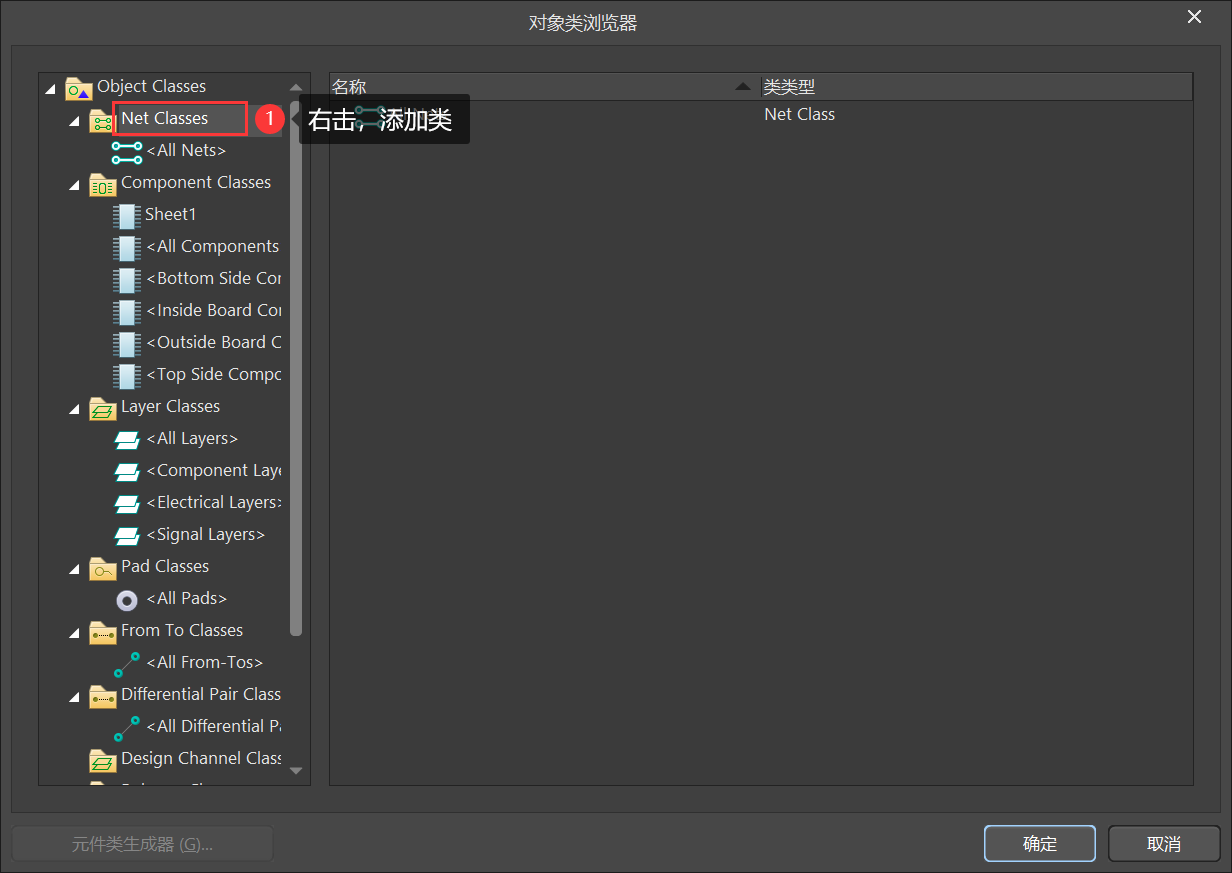
Task: Collapse the From To Classes node
Action: (x=75, y=633)
